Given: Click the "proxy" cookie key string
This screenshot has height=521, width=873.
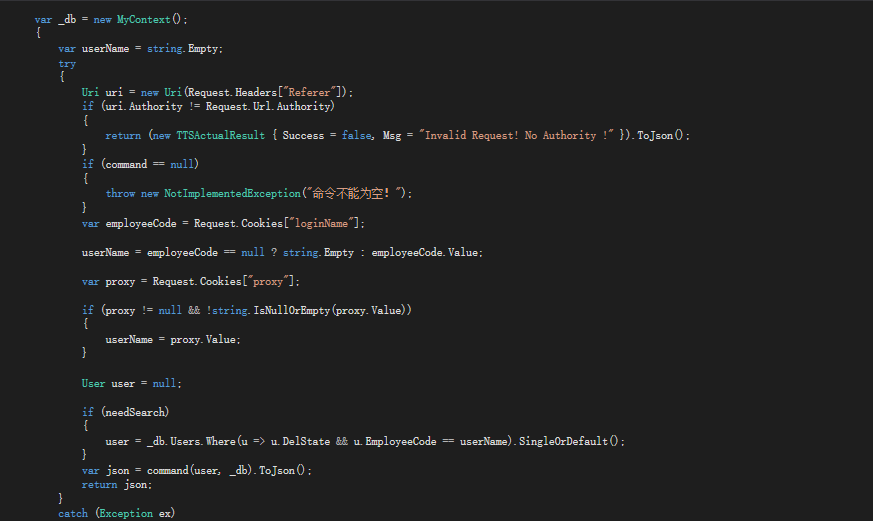Looking at the screenshot, I should pyautogui.click(x=268, y=281).
